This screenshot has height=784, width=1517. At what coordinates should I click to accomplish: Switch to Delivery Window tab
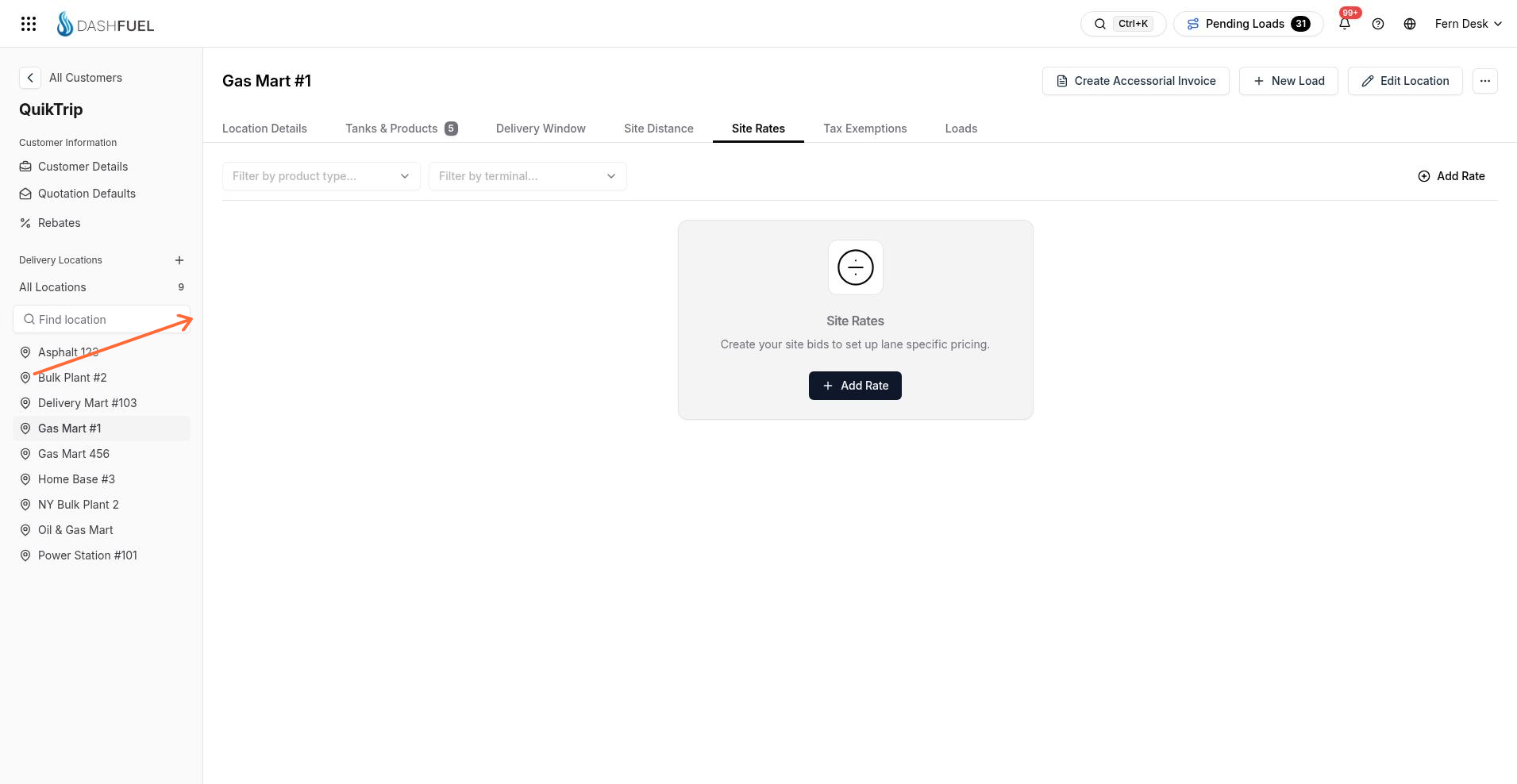541,129
